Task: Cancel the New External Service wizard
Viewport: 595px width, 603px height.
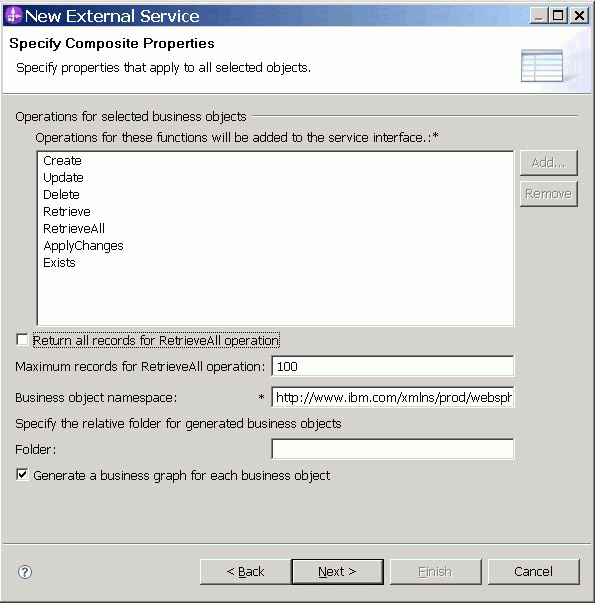Action: coord(533,571)
